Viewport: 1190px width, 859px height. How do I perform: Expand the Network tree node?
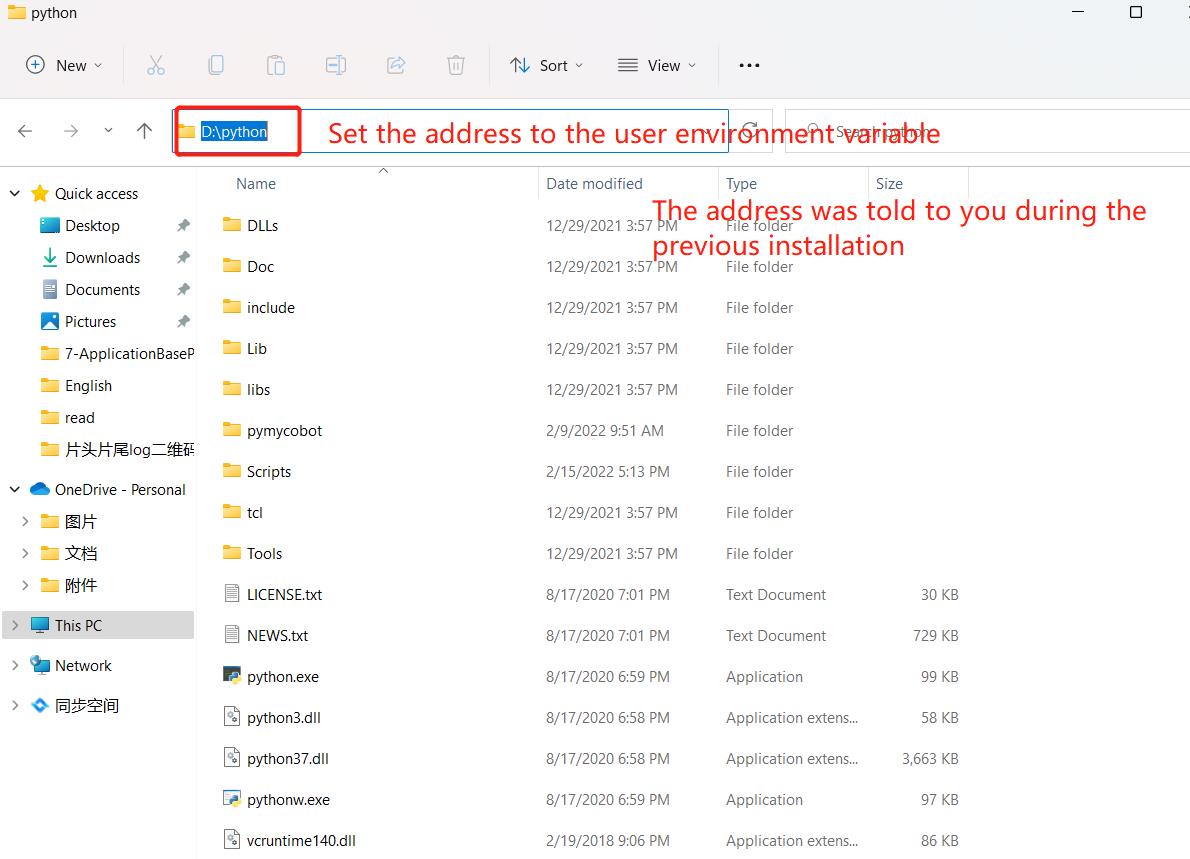(x=15, y=666)
